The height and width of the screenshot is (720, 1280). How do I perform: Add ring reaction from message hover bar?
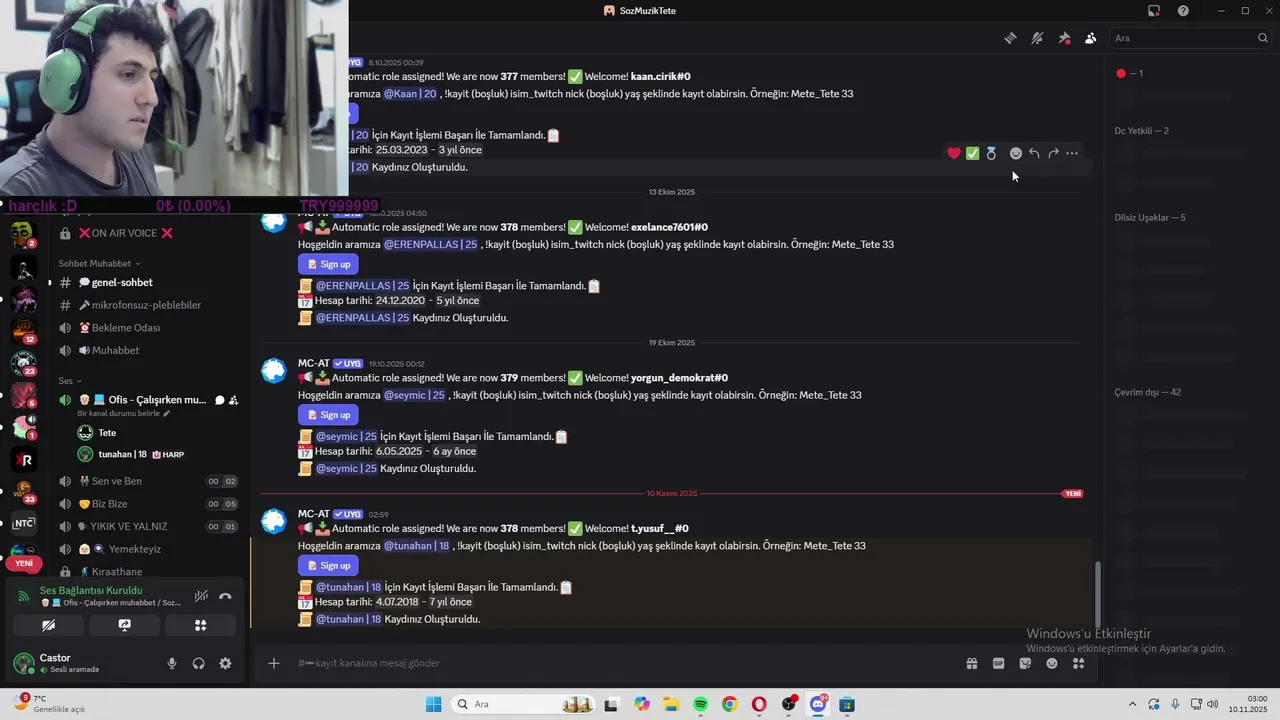[x=991, y=153]
